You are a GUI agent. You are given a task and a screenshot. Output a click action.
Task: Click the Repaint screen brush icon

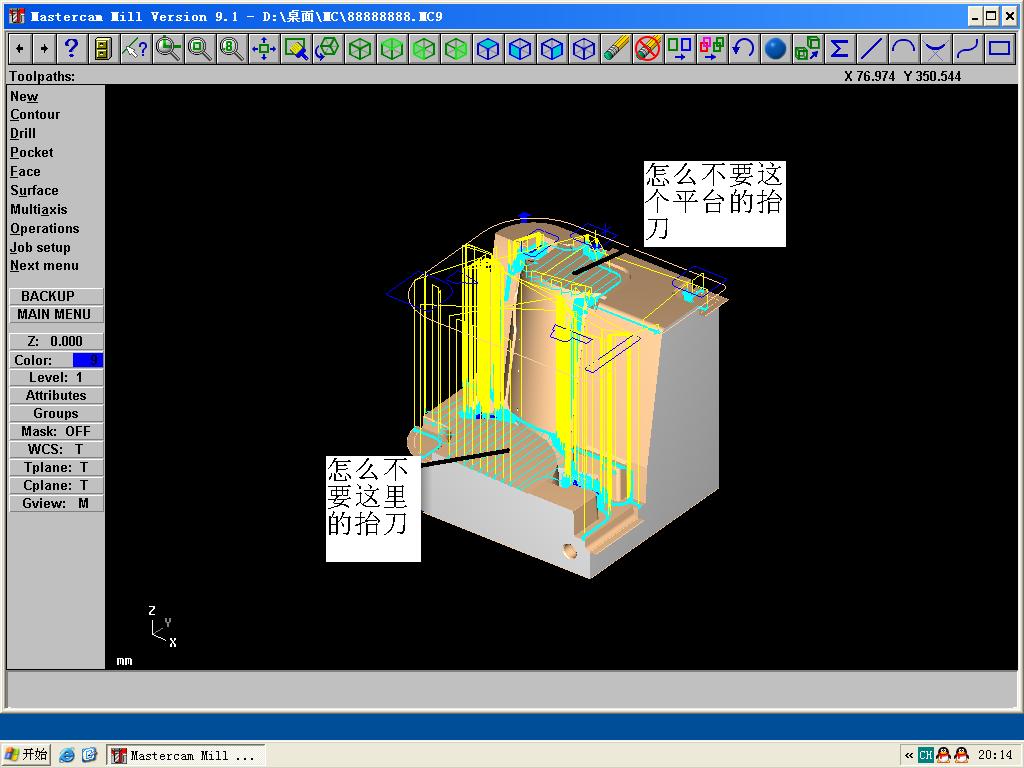[295, 48]
